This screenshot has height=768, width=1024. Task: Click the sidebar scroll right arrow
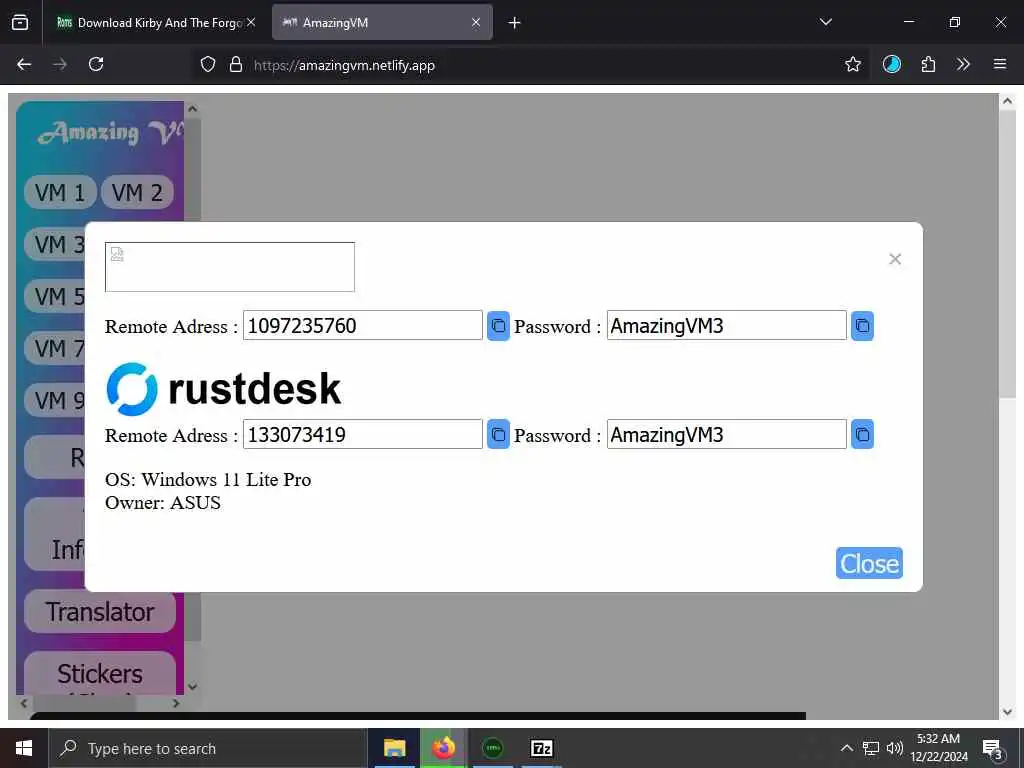(176, 703)
